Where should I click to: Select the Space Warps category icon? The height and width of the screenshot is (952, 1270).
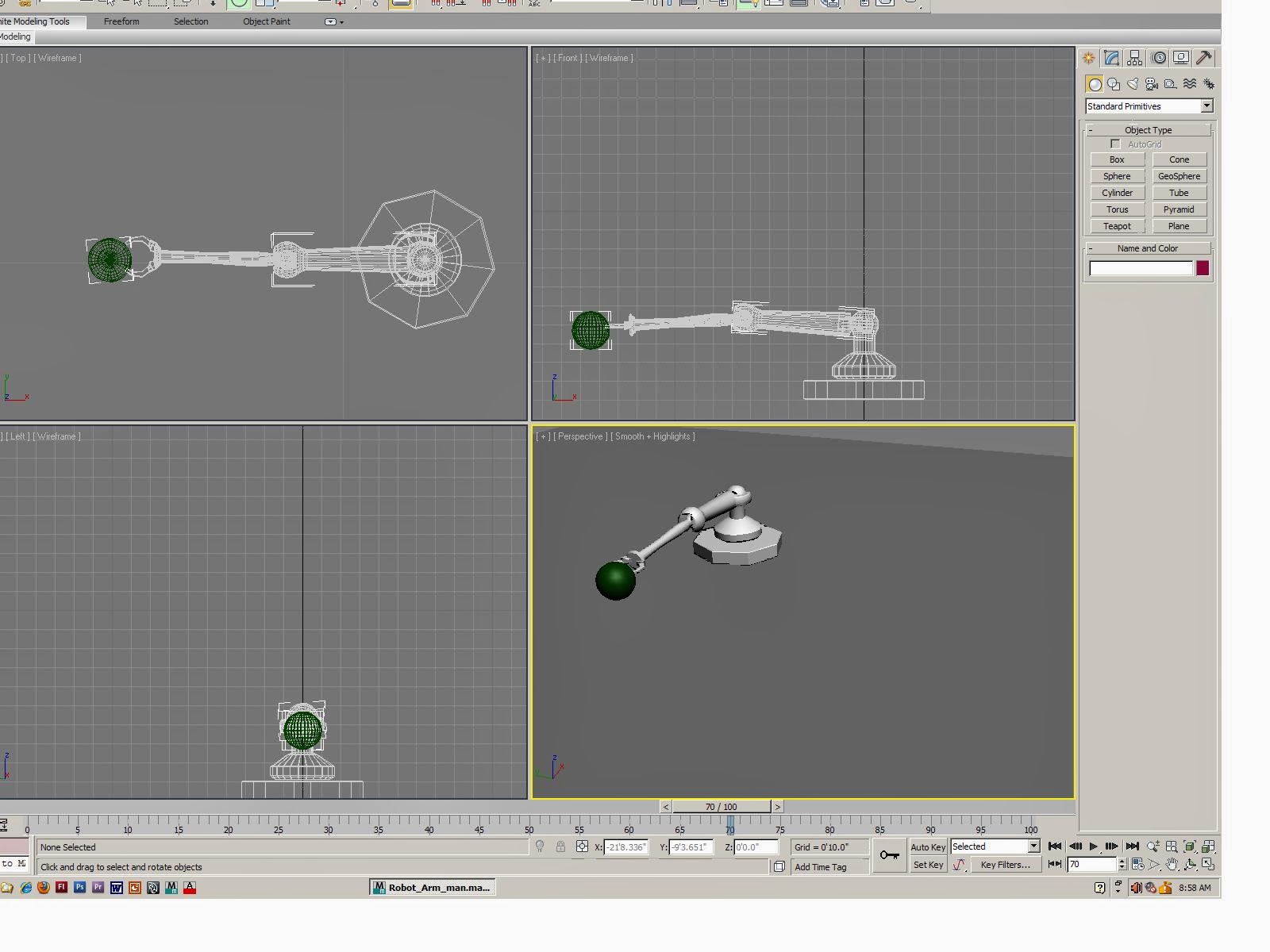pos(1190,84)
